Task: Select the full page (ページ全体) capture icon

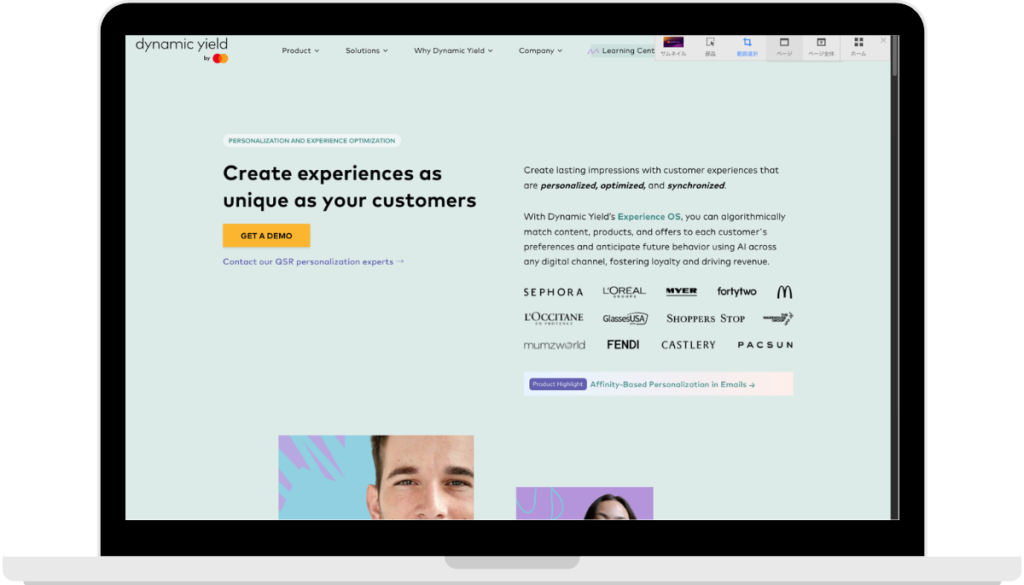Action: [821, 47]
